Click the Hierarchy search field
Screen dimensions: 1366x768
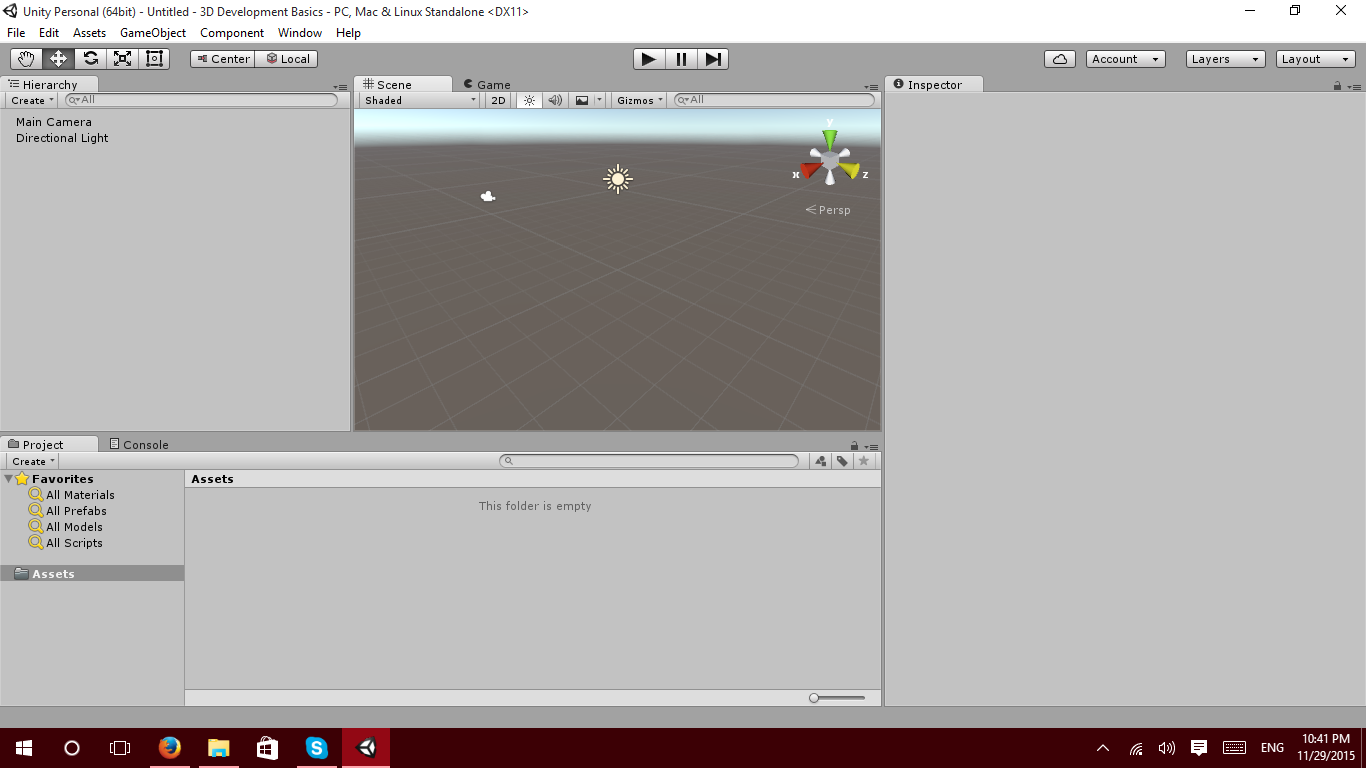tap(201, 100)
